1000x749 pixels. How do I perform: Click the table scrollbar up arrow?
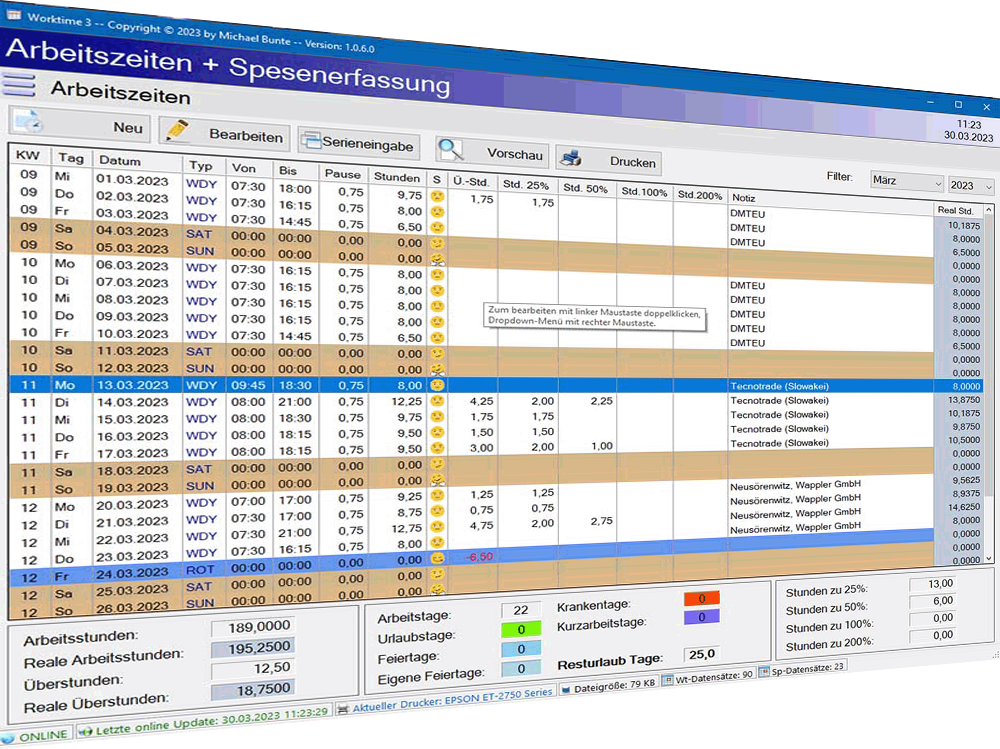(989, 209)
